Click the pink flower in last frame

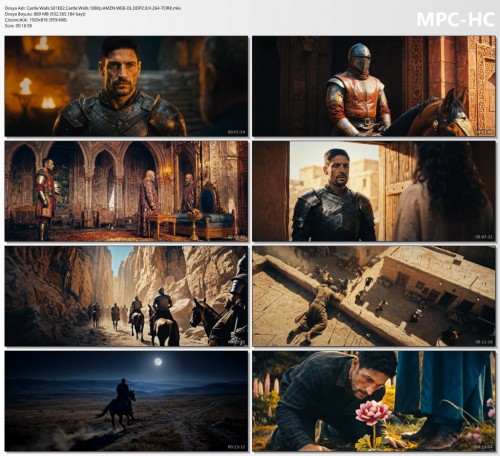373,413
